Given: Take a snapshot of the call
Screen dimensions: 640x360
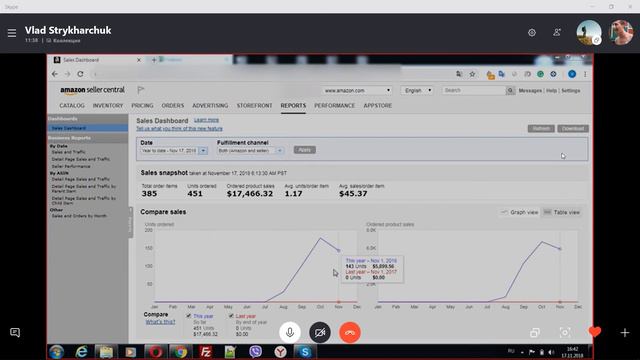Looking at the screenshot, I should 565,333.
